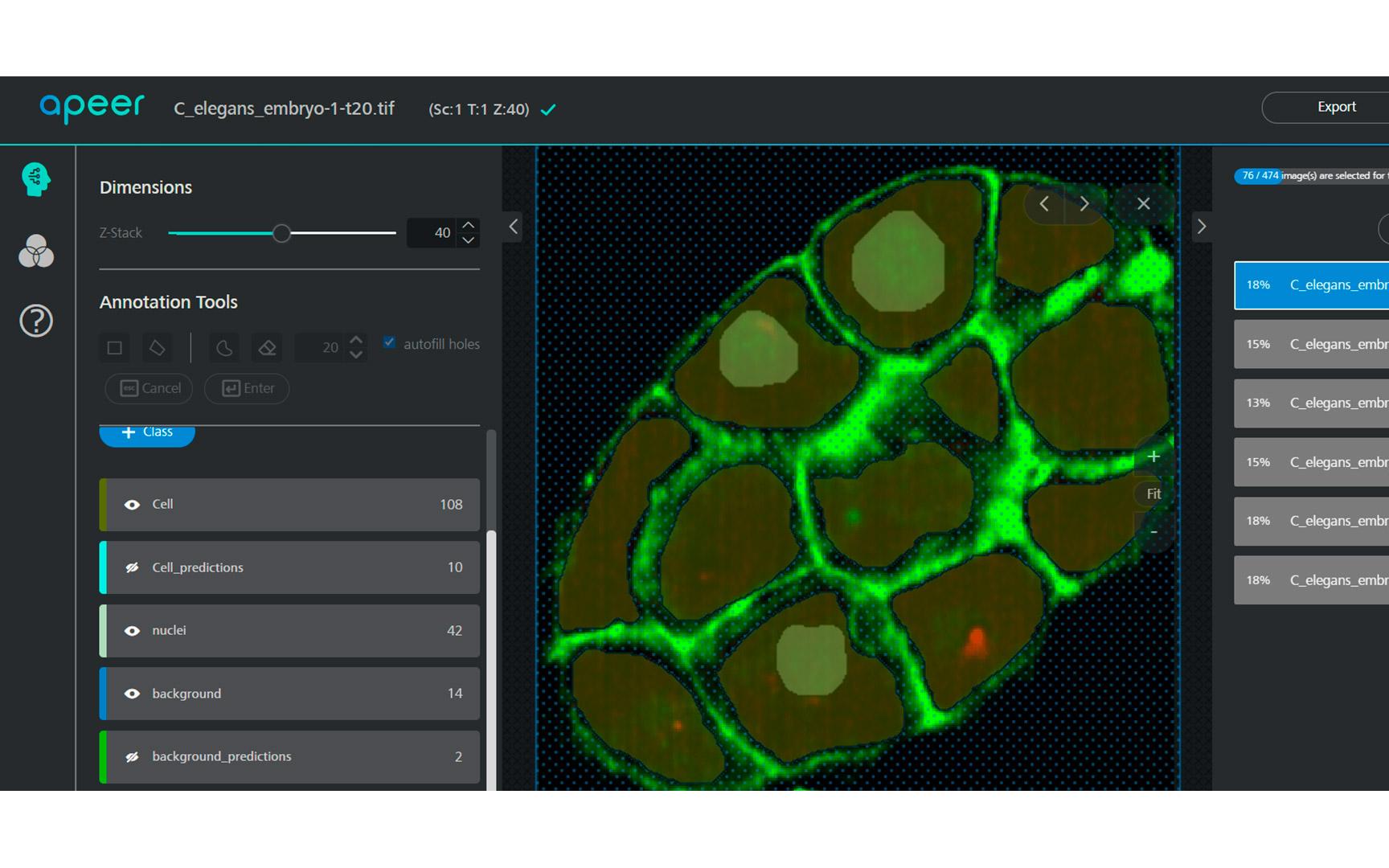Zoom out with the minus button
The width and height of the screenshot is (1389, 868).
click(x=1153, y=532)
